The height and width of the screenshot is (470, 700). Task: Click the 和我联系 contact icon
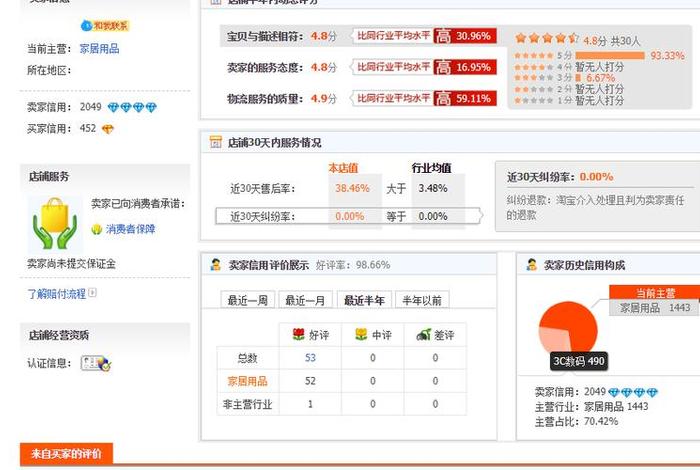pyautogui.click(x=105, y=26)
